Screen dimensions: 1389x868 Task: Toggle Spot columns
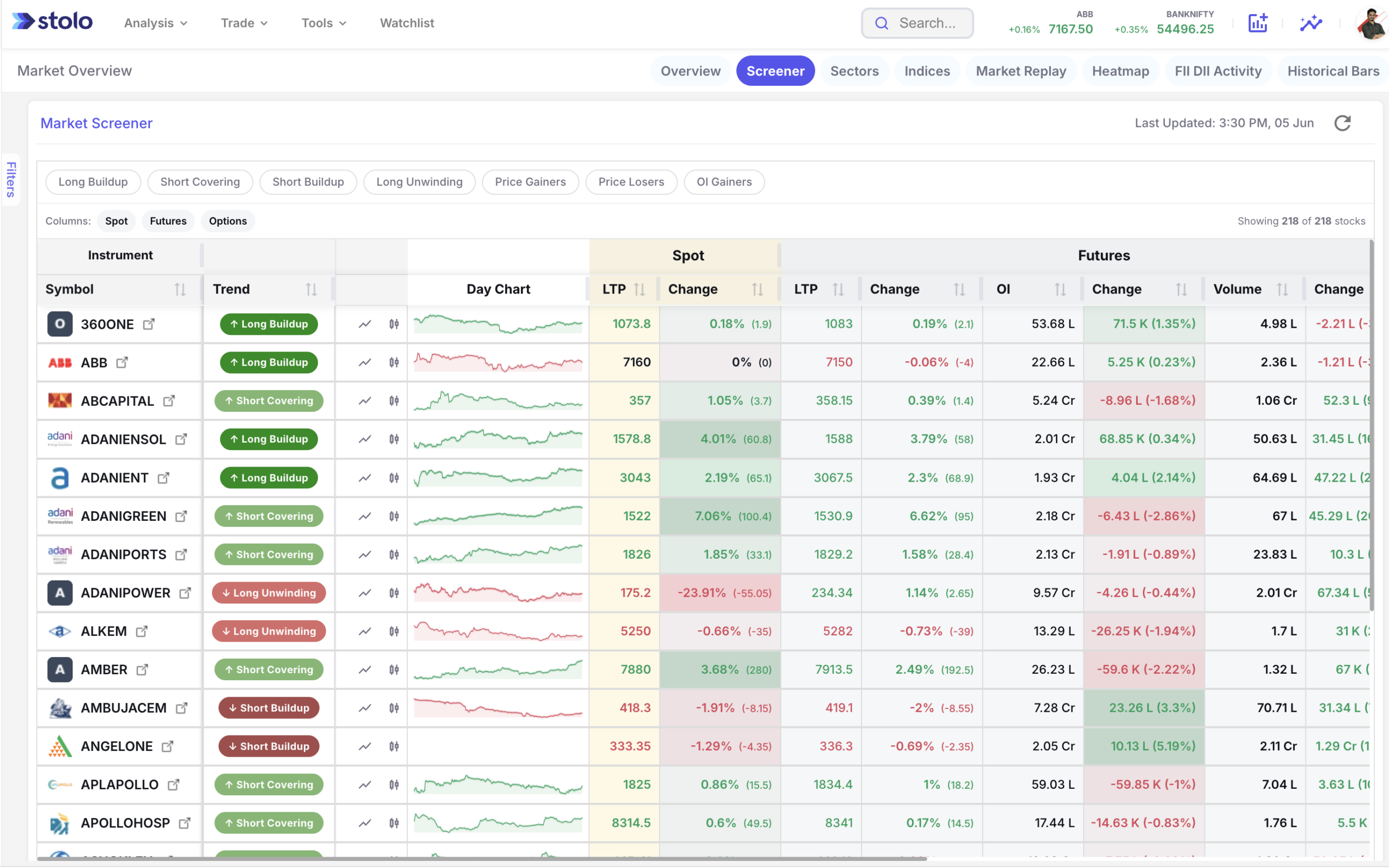click(116, 221)
